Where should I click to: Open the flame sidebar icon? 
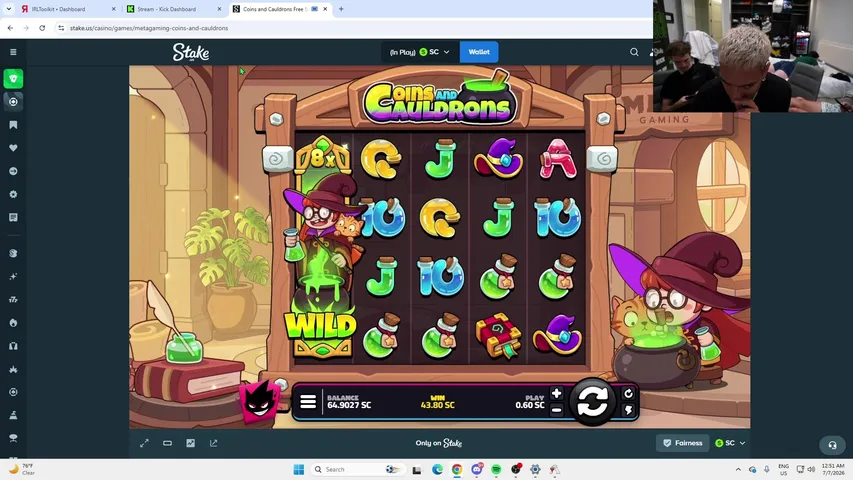(x=14, y=323)
